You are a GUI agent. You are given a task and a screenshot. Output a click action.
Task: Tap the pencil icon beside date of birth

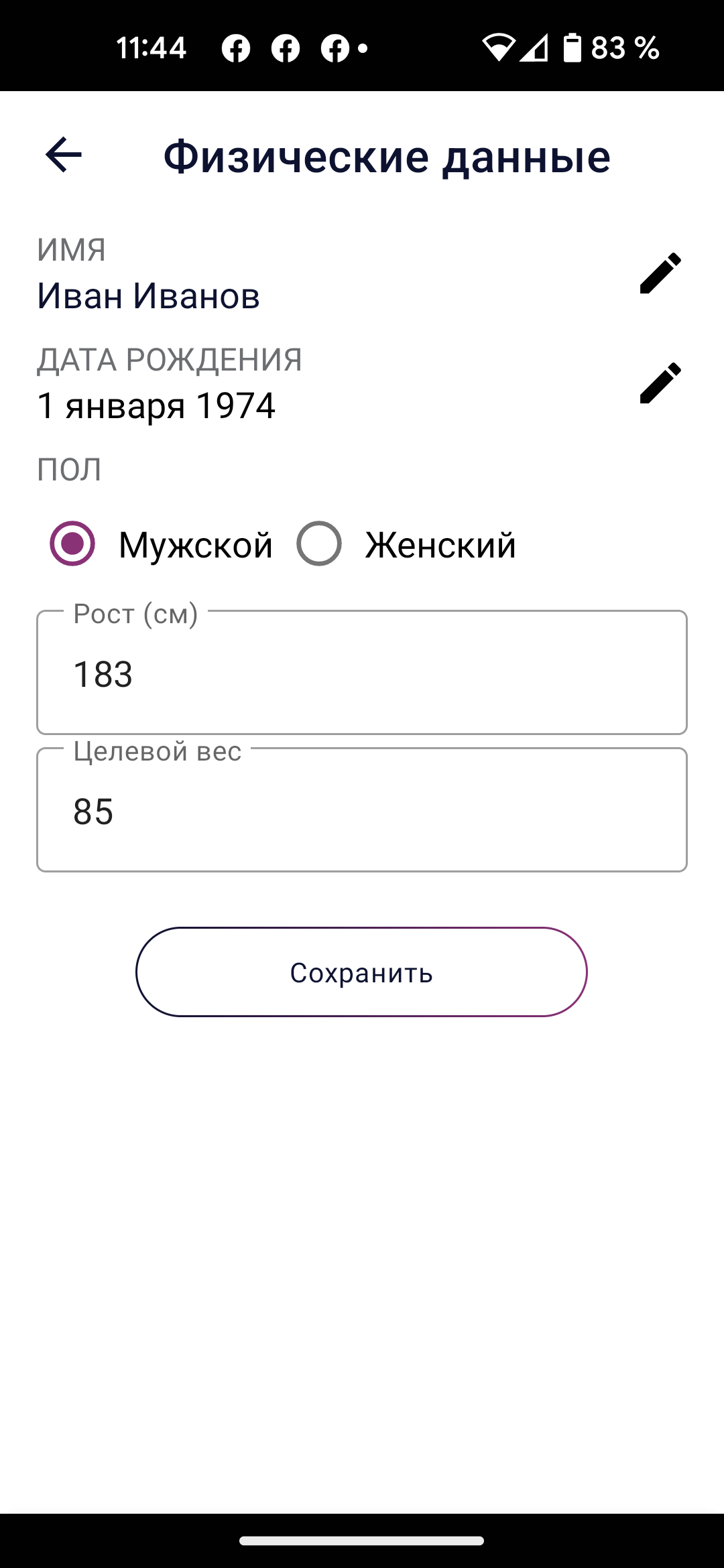tap(660, 383)
